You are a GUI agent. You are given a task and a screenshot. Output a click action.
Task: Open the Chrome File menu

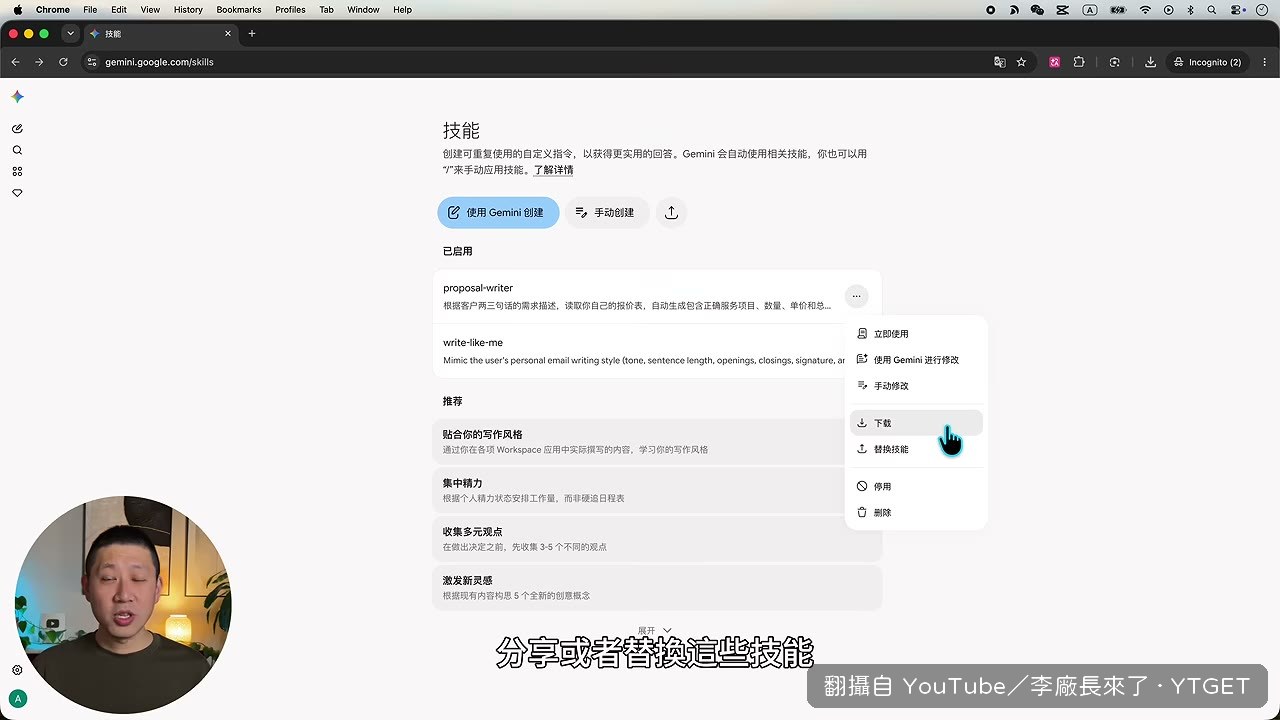(90, 10)
